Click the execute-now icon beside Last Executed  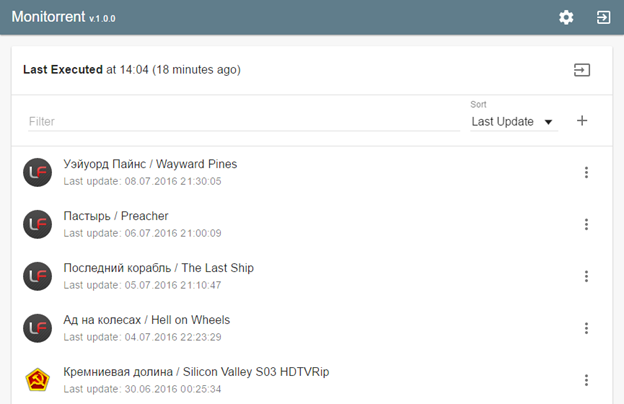point(581,70)
